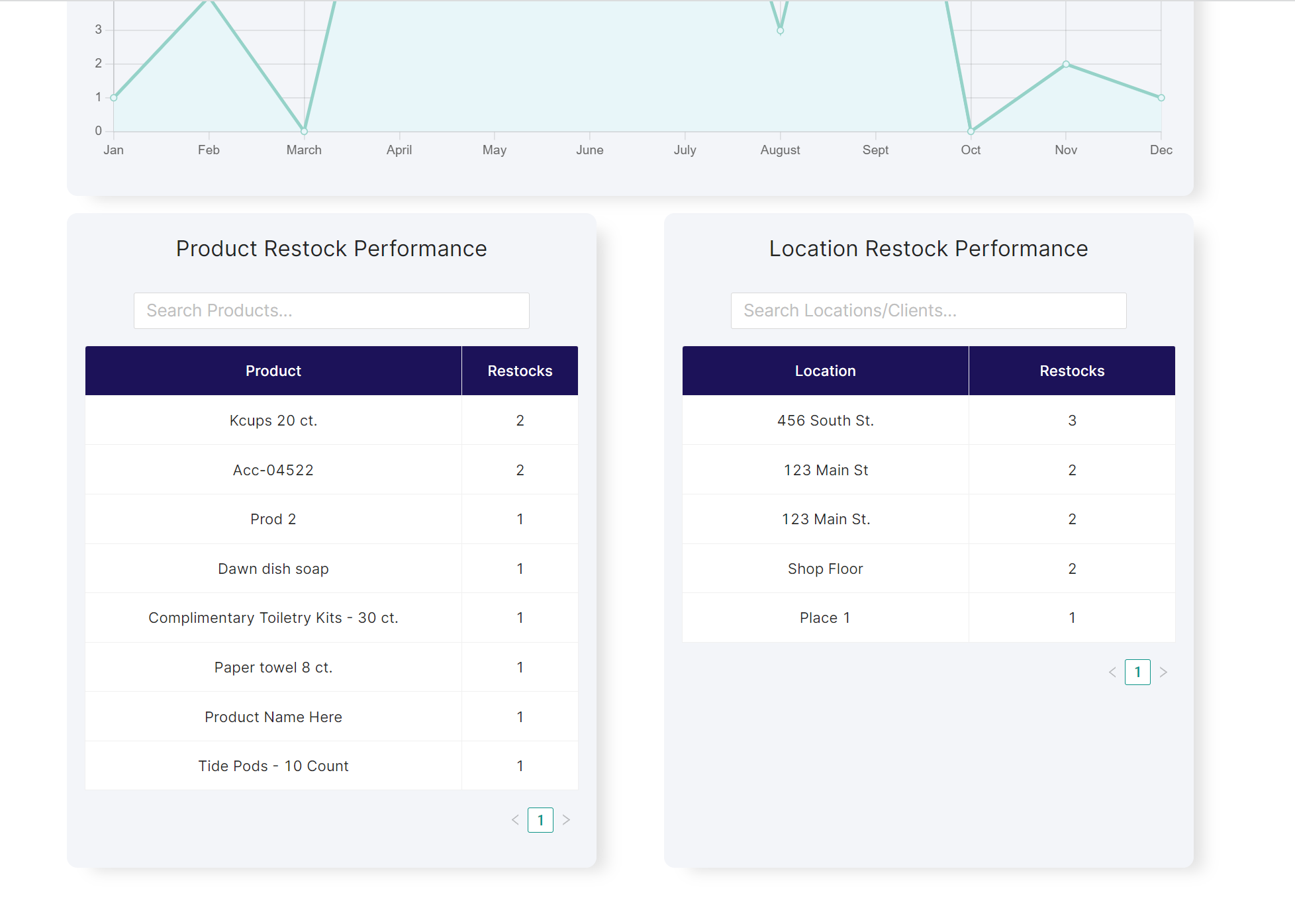
Task: Click the August data point on chart
Action: pyautogui.click(x=781, y=30)
